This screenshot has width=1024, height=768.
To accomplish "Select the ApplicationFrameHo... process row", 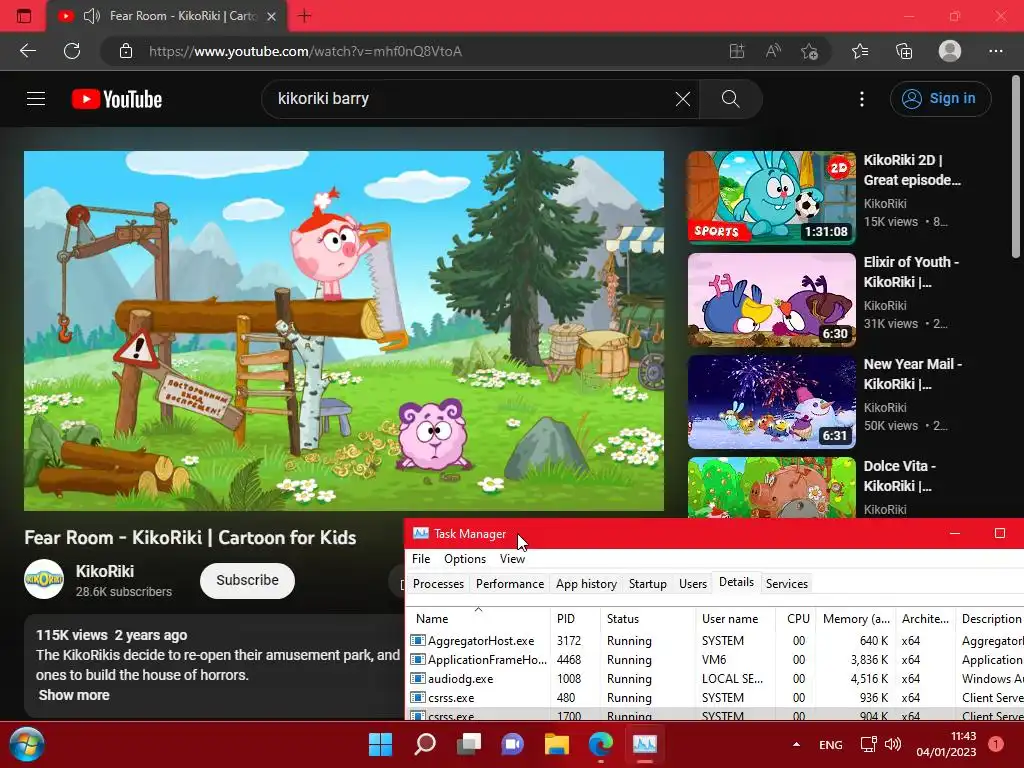I will tap(714, 660).
